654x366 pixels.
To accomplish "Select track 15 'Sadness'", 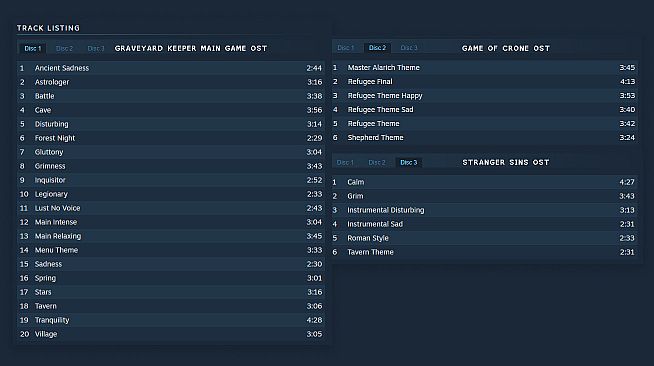I will (x=171, y=264).
